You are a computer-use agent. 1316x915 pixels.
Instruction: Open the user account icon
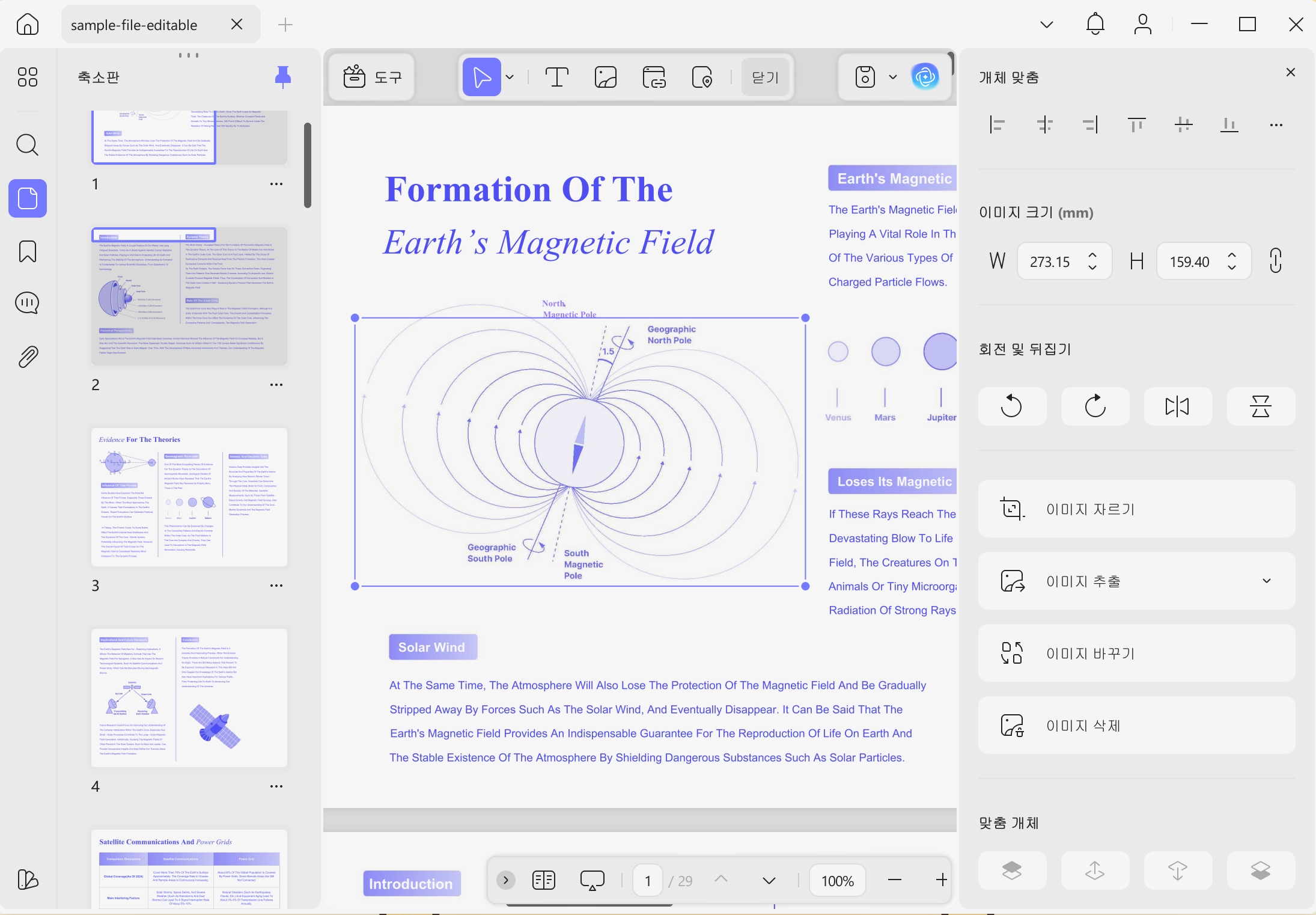(x=1142, y=25)
